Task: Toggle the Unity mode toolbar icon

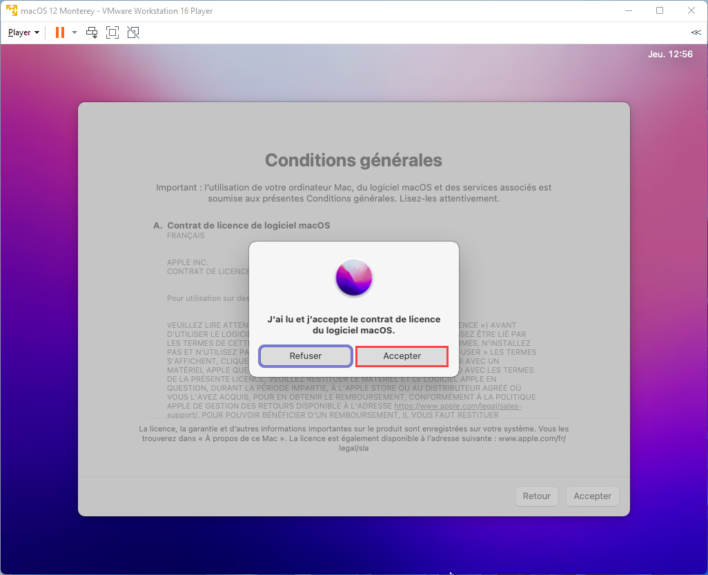Action: tap(133, 33)
